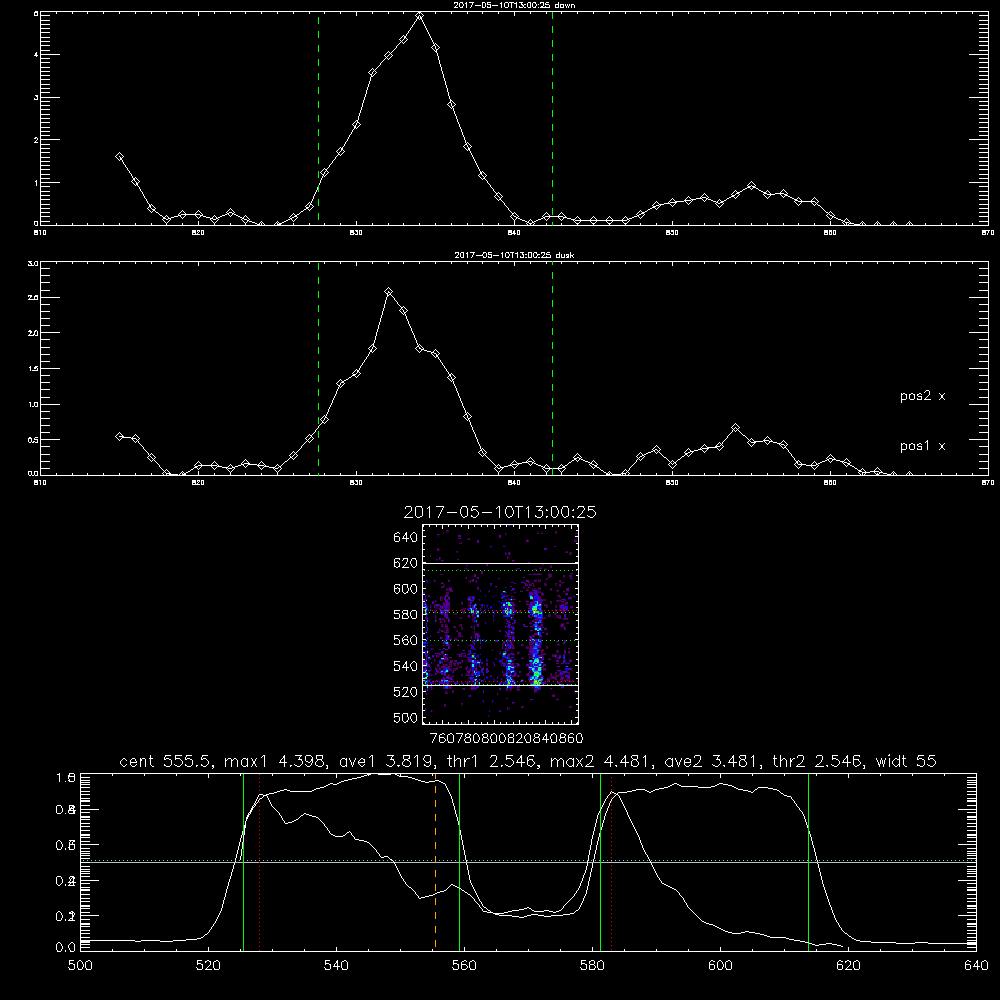Click the detector image y-axis label 580
This screenshot has width=1000, height=1000.
coord(406,615)
